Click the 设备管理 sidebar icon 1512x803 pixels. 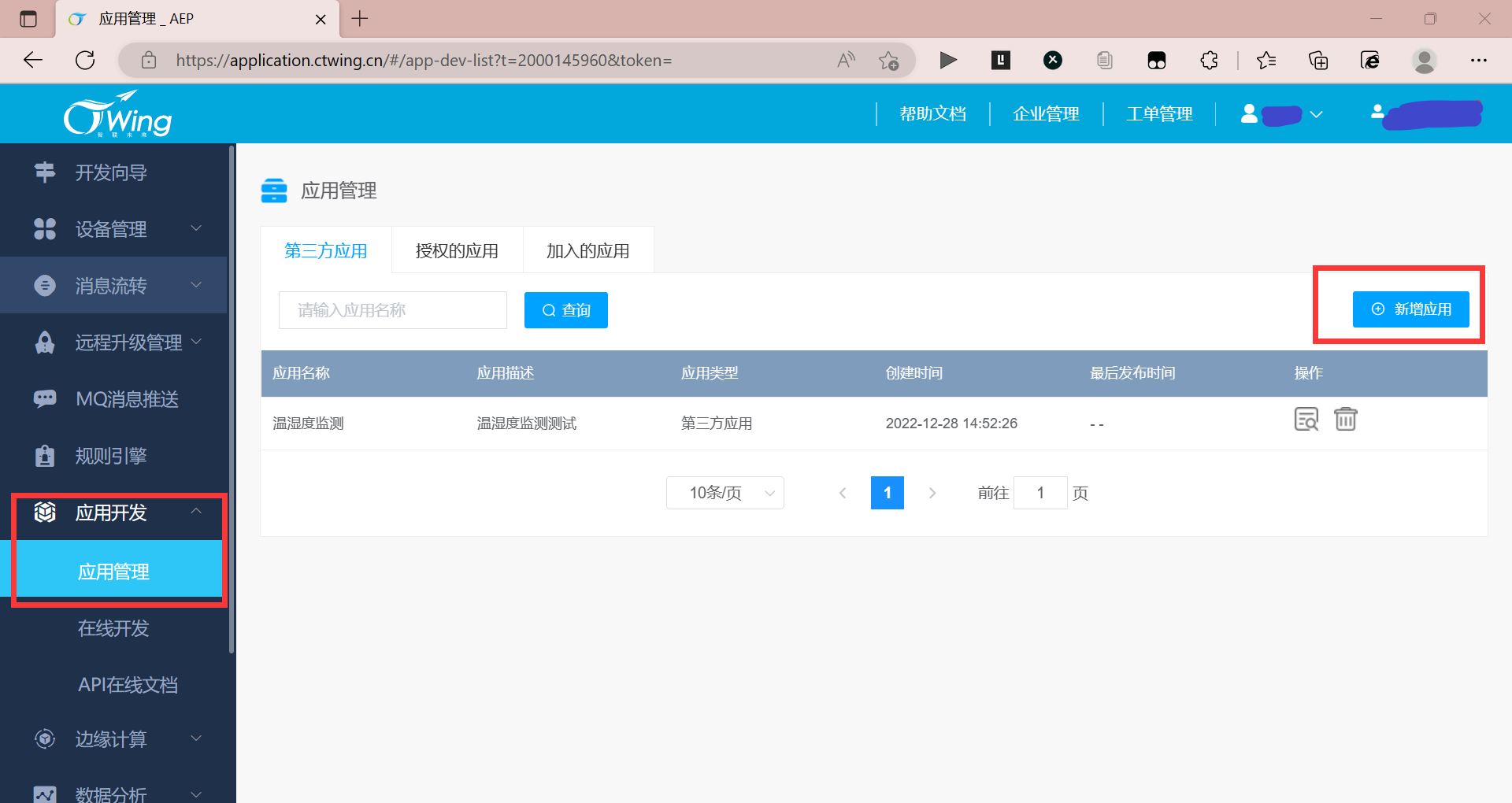45,229
